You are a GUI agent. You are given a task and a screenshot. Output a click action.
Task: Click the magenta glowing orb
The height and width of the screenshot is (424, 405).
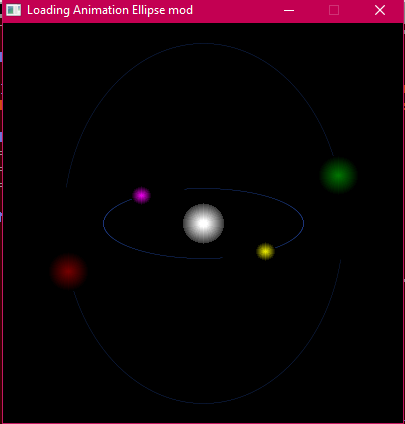coord(141,195)
